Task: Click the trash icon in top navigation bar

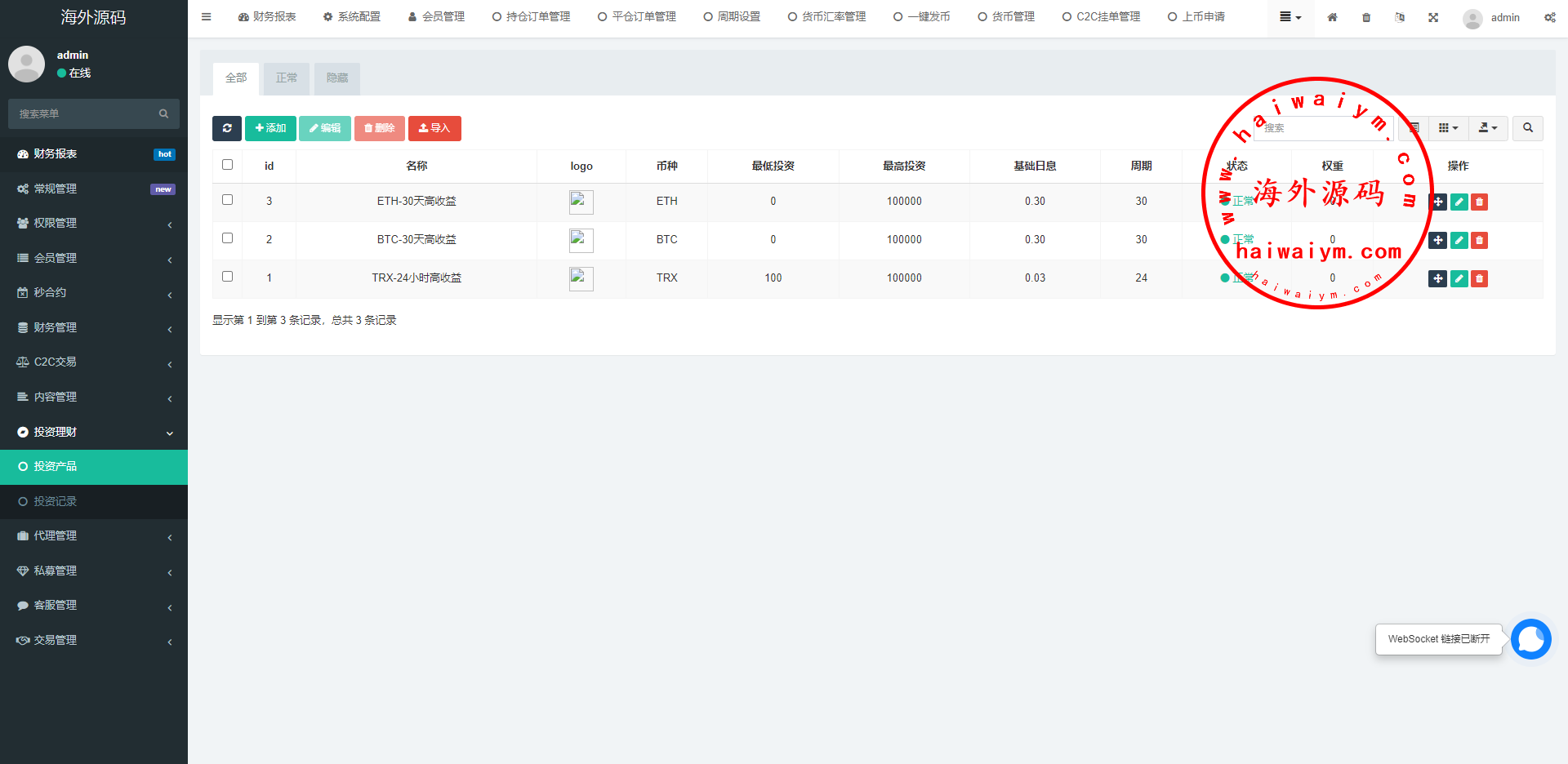Action: pyautogui.click(x=1366, y=17)
